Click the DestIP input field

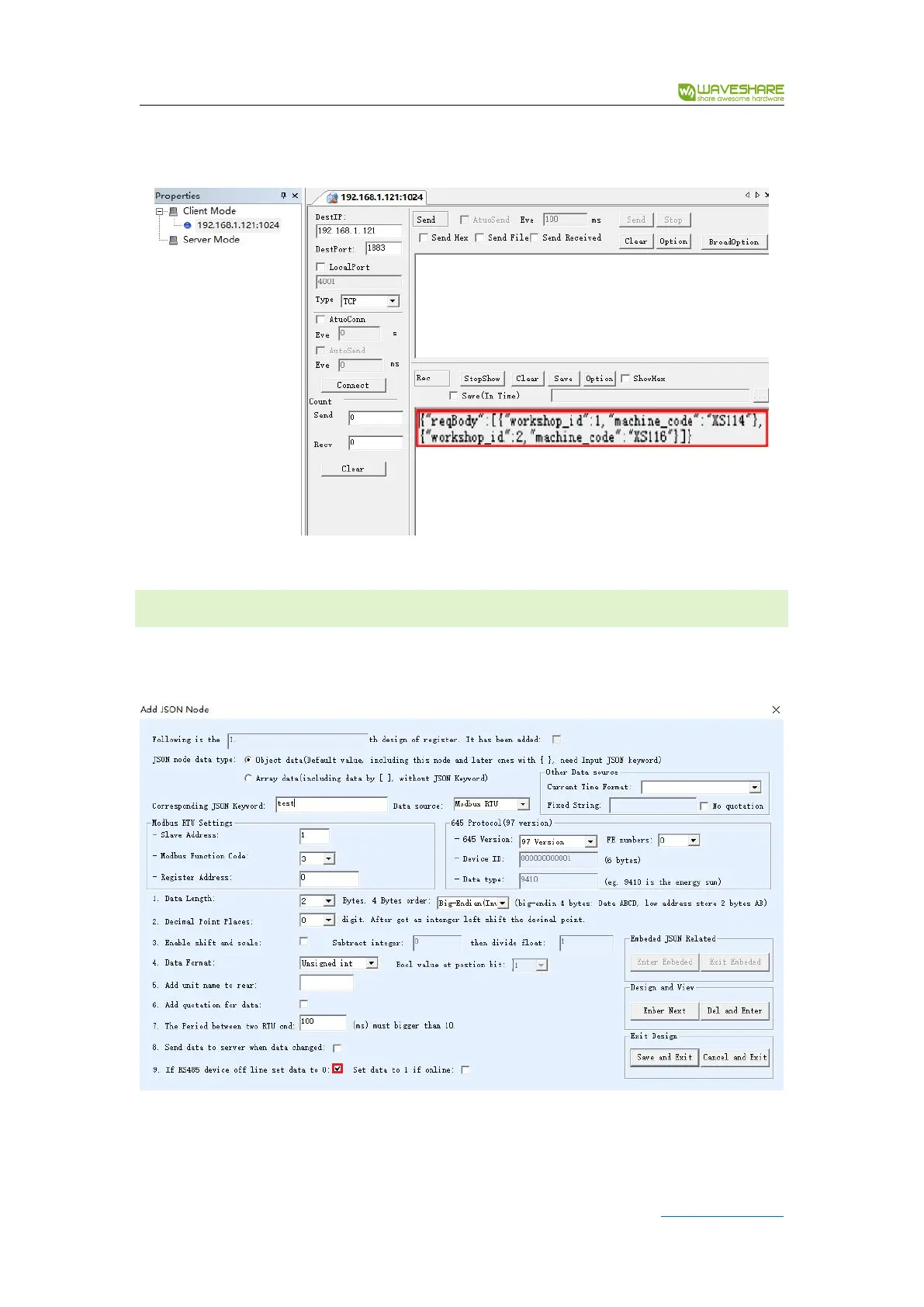[x=358, y=231]
